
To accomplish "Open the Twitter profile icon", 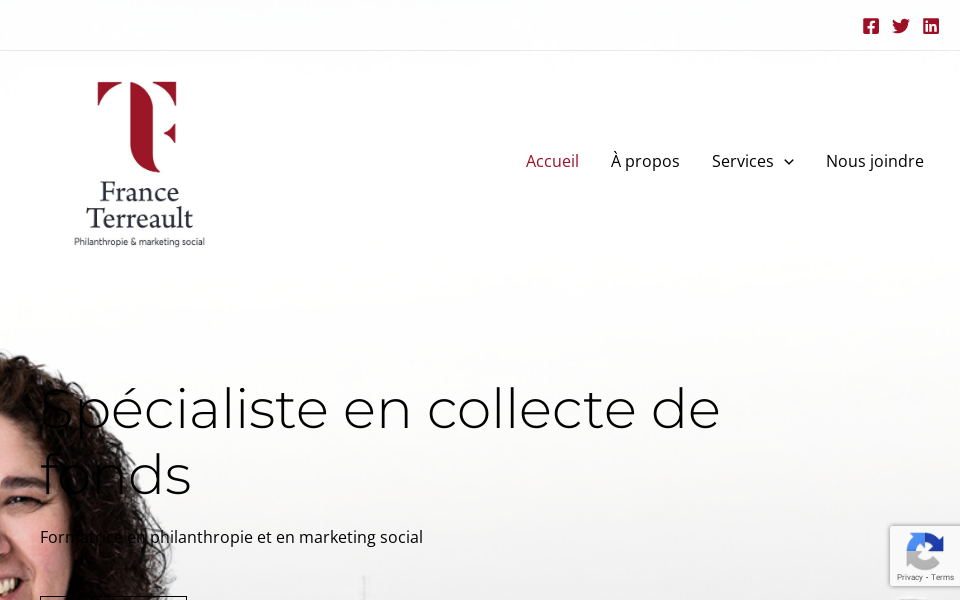I will coord(901,26).
